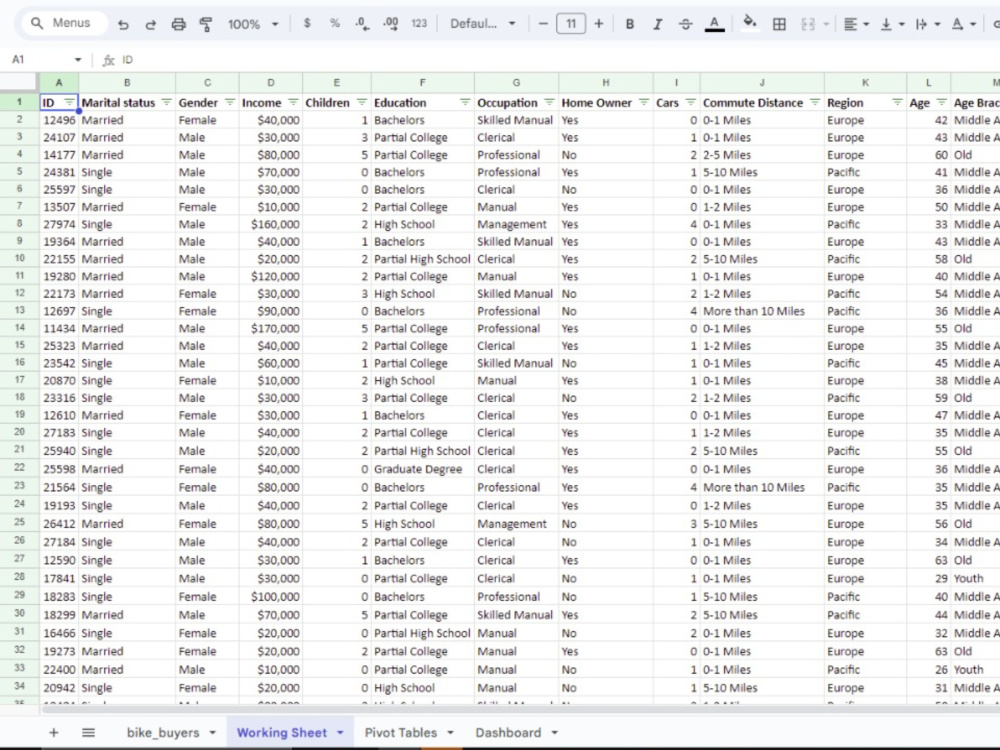
Task: Select row 14 header
Action: [x=19, y=328]
